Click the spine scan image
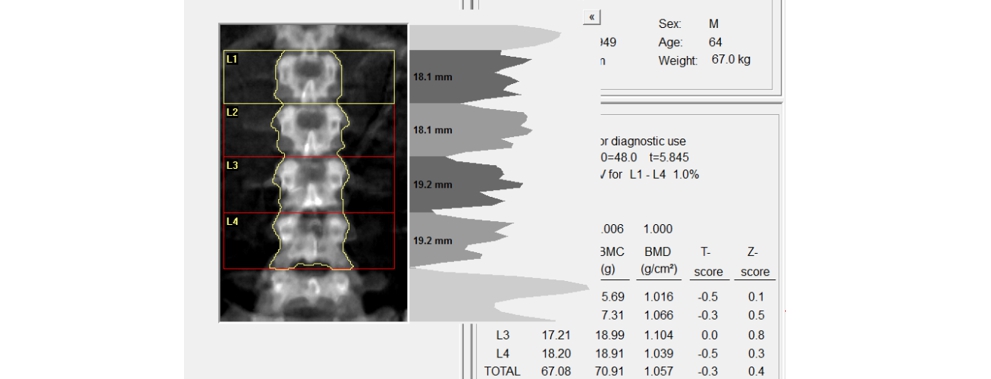Viewport: 991px width, 379px height. 313,172
